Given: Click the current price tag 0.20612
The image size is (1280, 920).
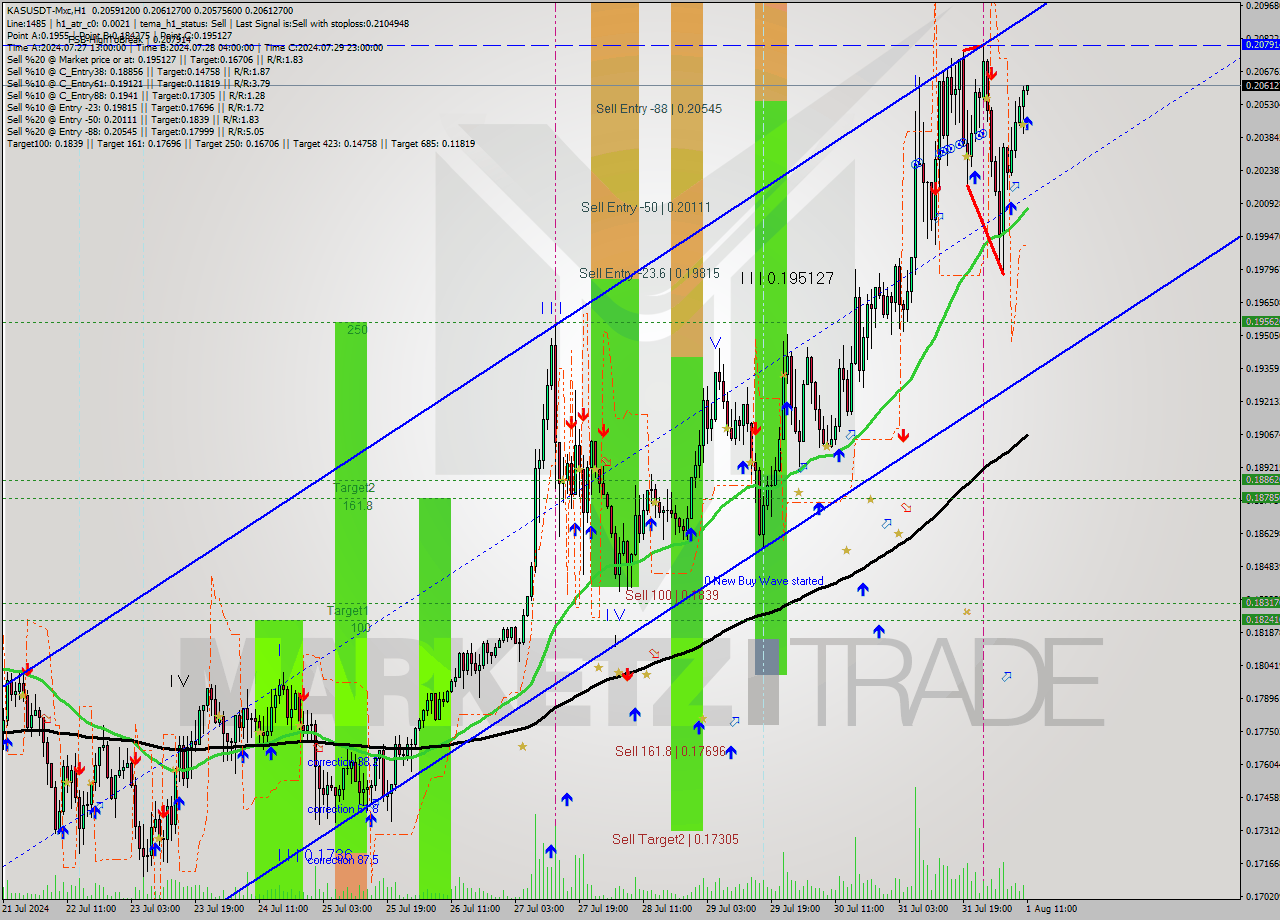Looking at the screenshot, I should [x=1260, y=86].
